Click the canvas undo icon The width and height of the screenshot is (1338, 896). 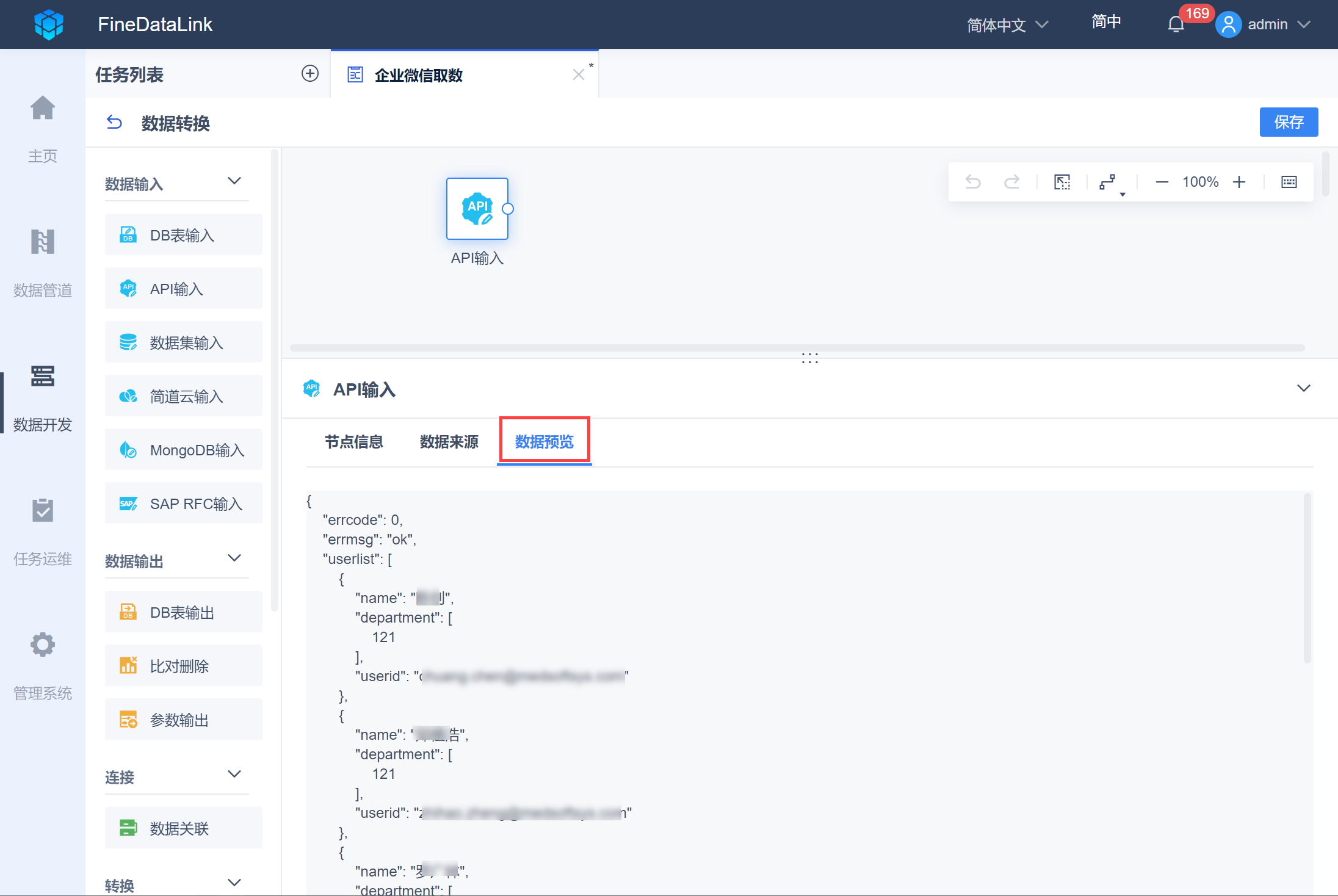(x=973, y=182)
